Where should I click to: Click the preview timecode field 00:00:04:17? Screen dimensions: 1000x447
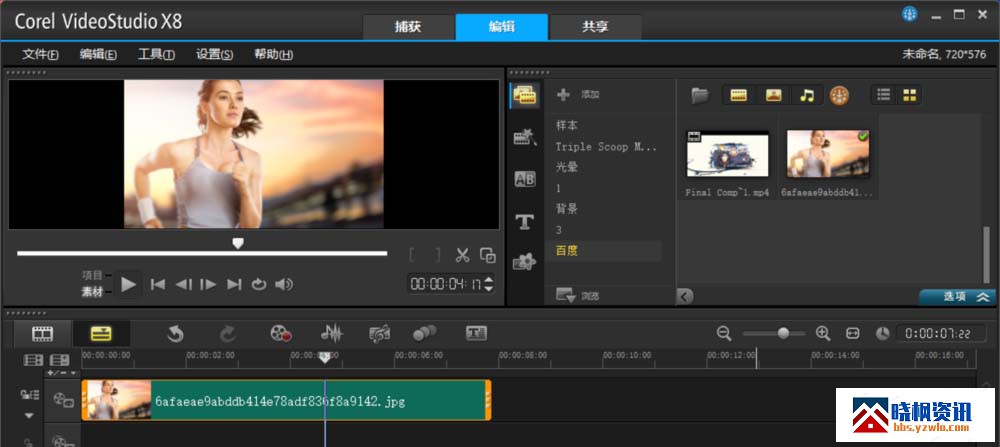click(446, 284)
